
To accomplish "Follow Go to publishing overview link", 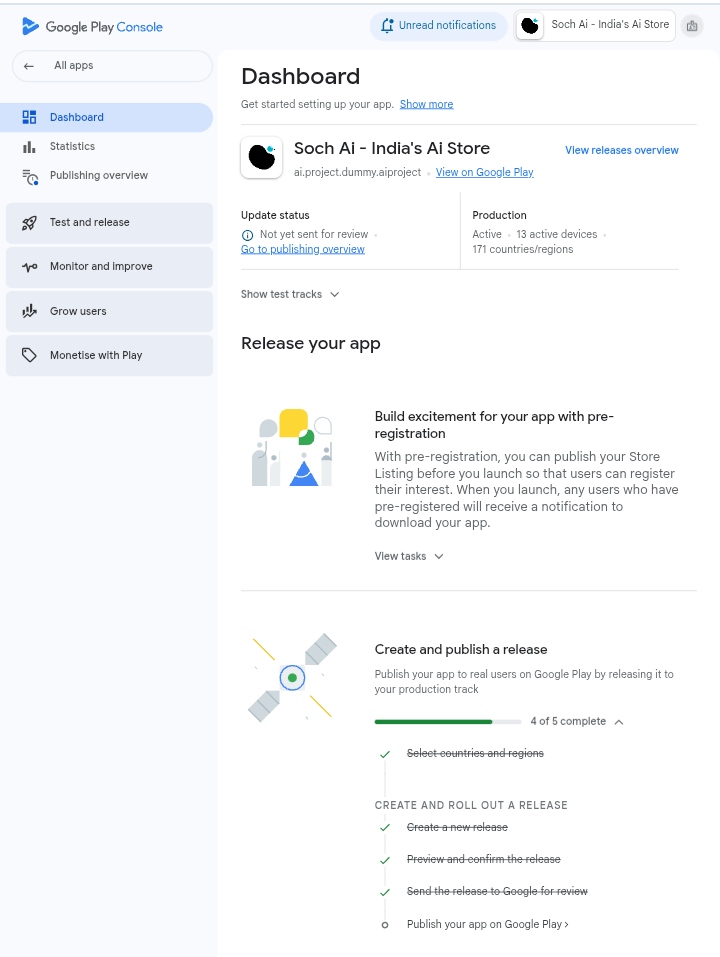I will (303, 250).
